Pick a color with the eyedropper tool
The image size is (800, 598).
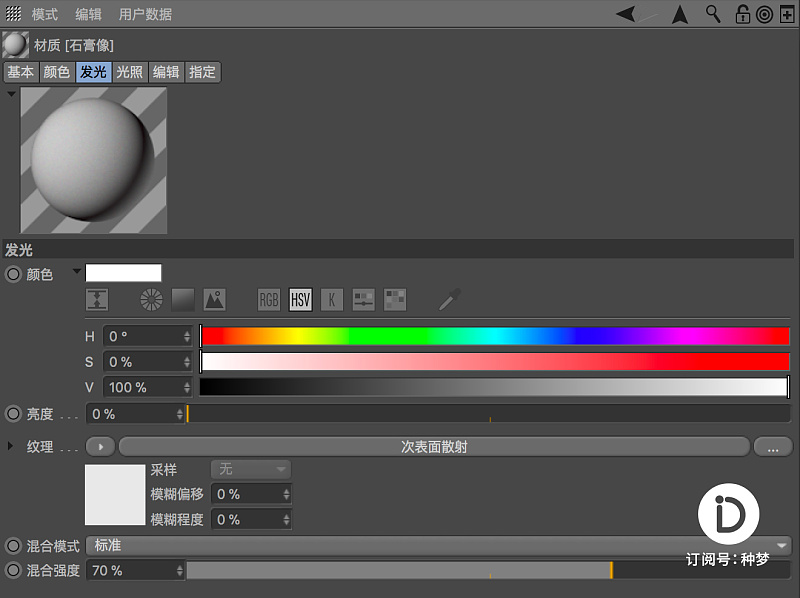449,300
